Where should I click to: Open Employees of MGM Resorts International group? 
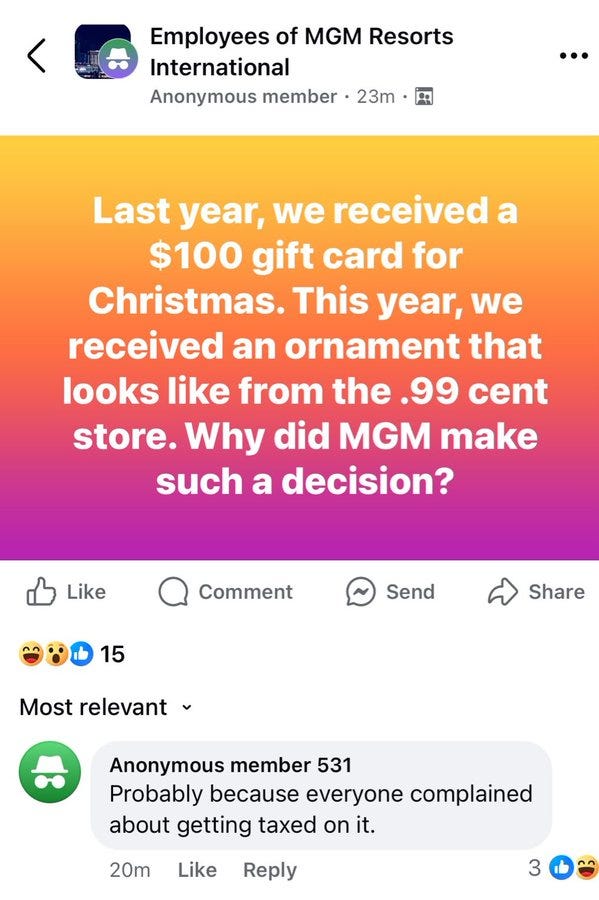(301, 52)
